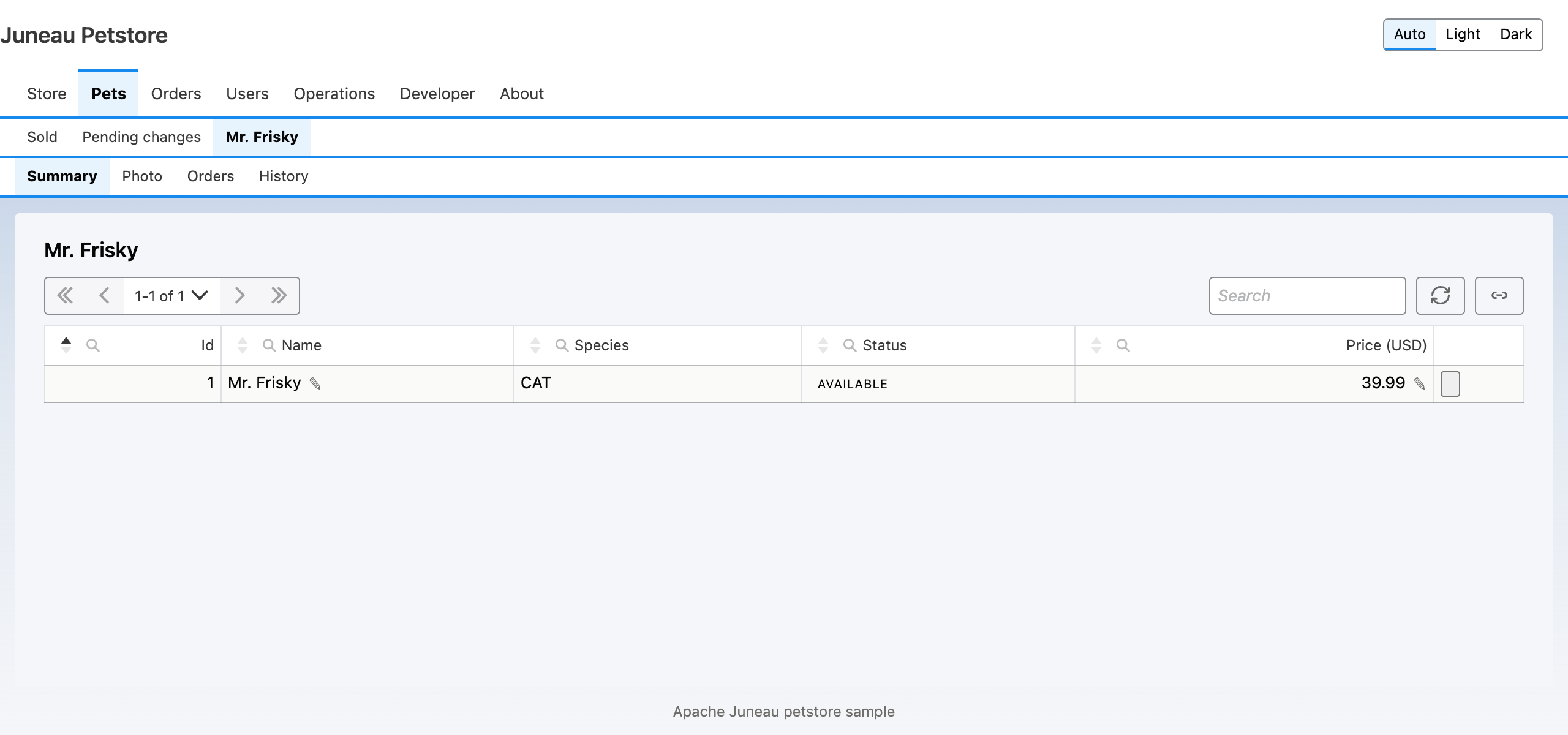
Task: Open the Pets tab
Action: tap(108, 94)
